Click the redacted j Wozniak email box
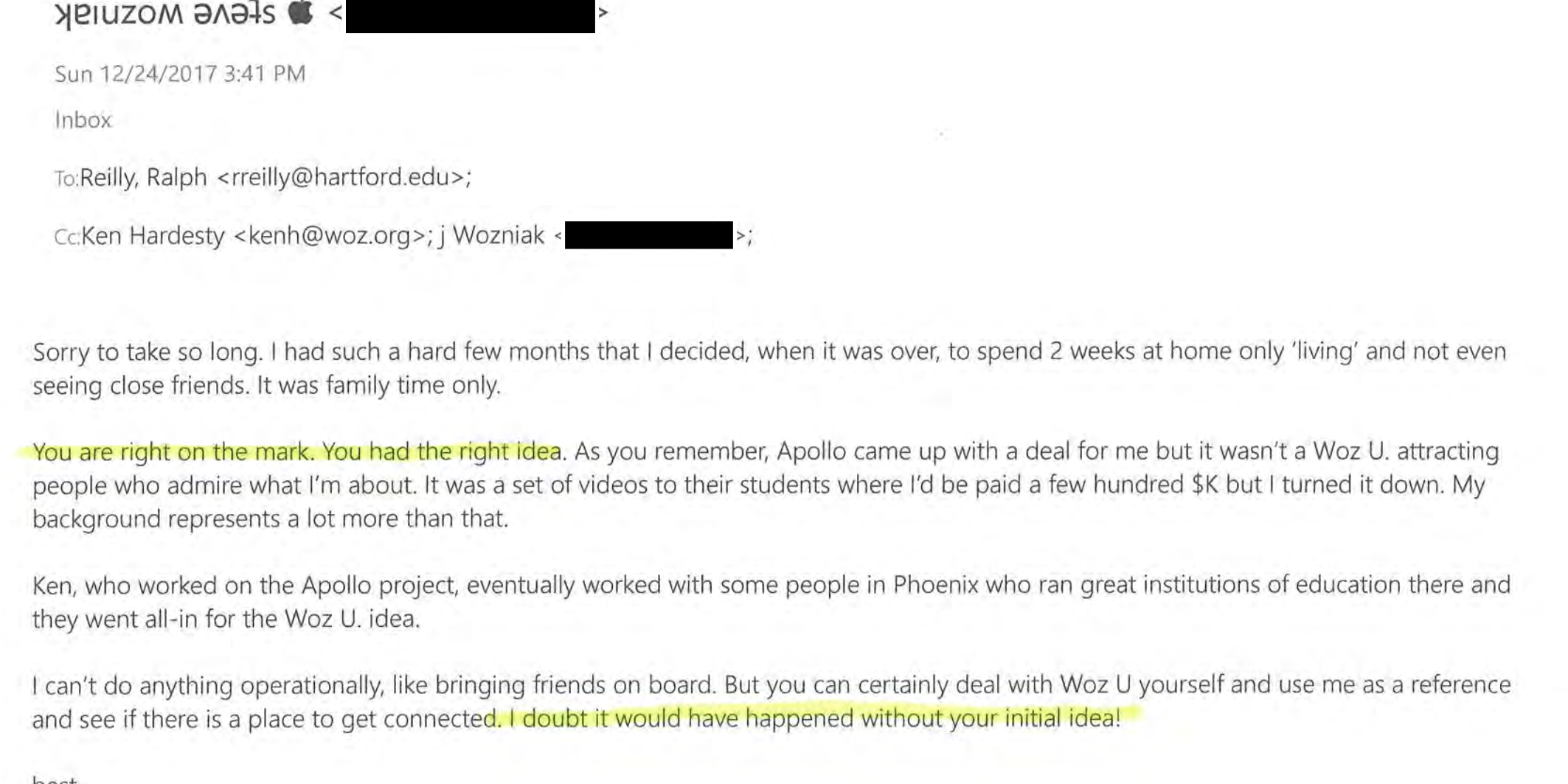Viewport: 1568px width, 784px height. pos(649,235)
